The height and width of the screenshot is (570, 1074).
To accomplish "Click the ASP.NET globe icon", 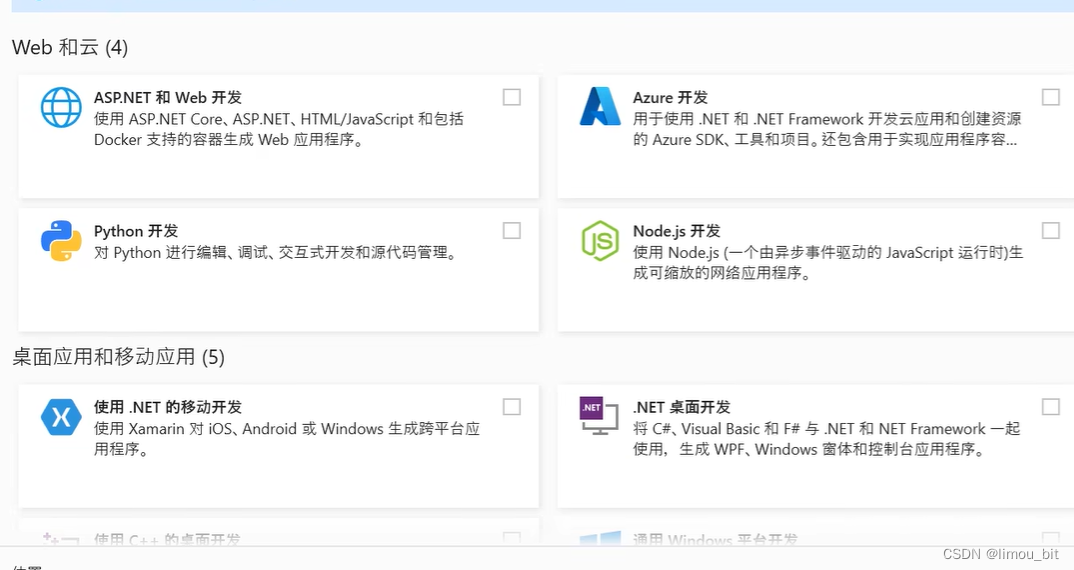I will tap(61, 107).
